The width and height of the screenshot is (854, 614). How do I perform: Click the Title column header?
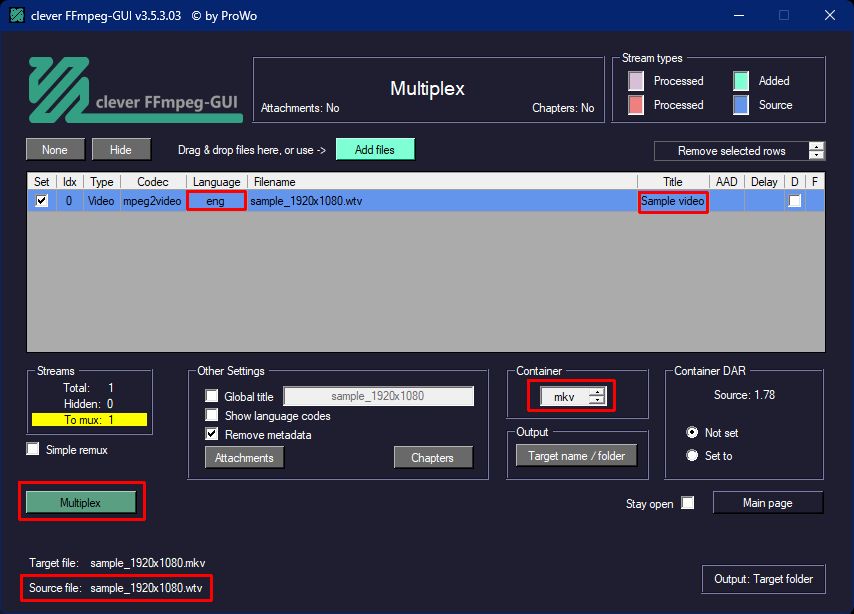coord(673,182)
